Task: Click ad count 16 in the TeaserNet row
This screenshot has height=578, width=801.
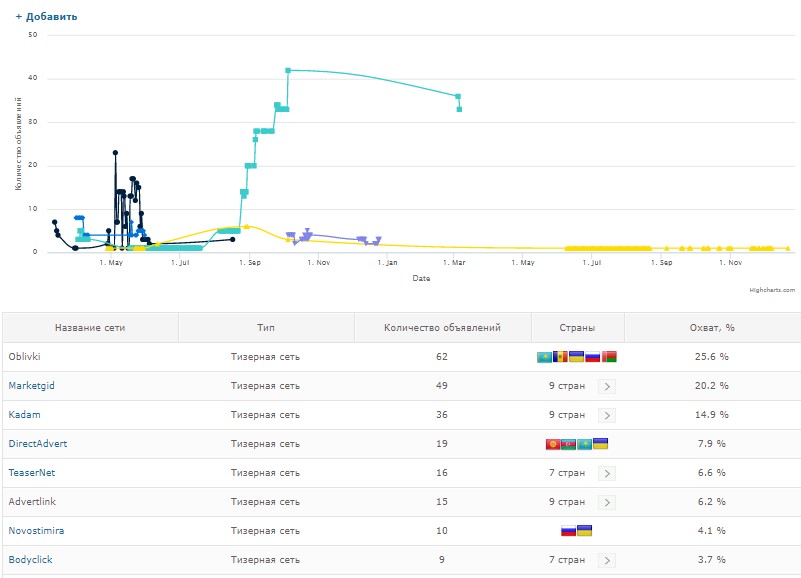Action: pyautogui.click(x=442, y=473)
